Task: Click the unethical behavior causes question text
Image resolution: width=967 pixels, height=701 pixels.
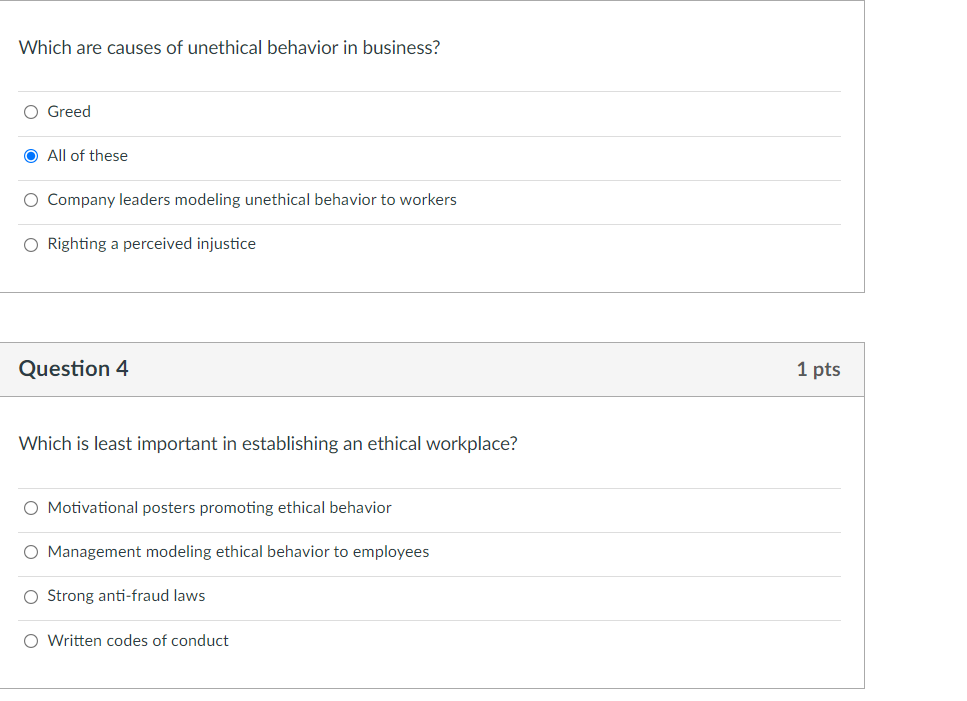Action: pyautogui.click(x=229, y=47)
